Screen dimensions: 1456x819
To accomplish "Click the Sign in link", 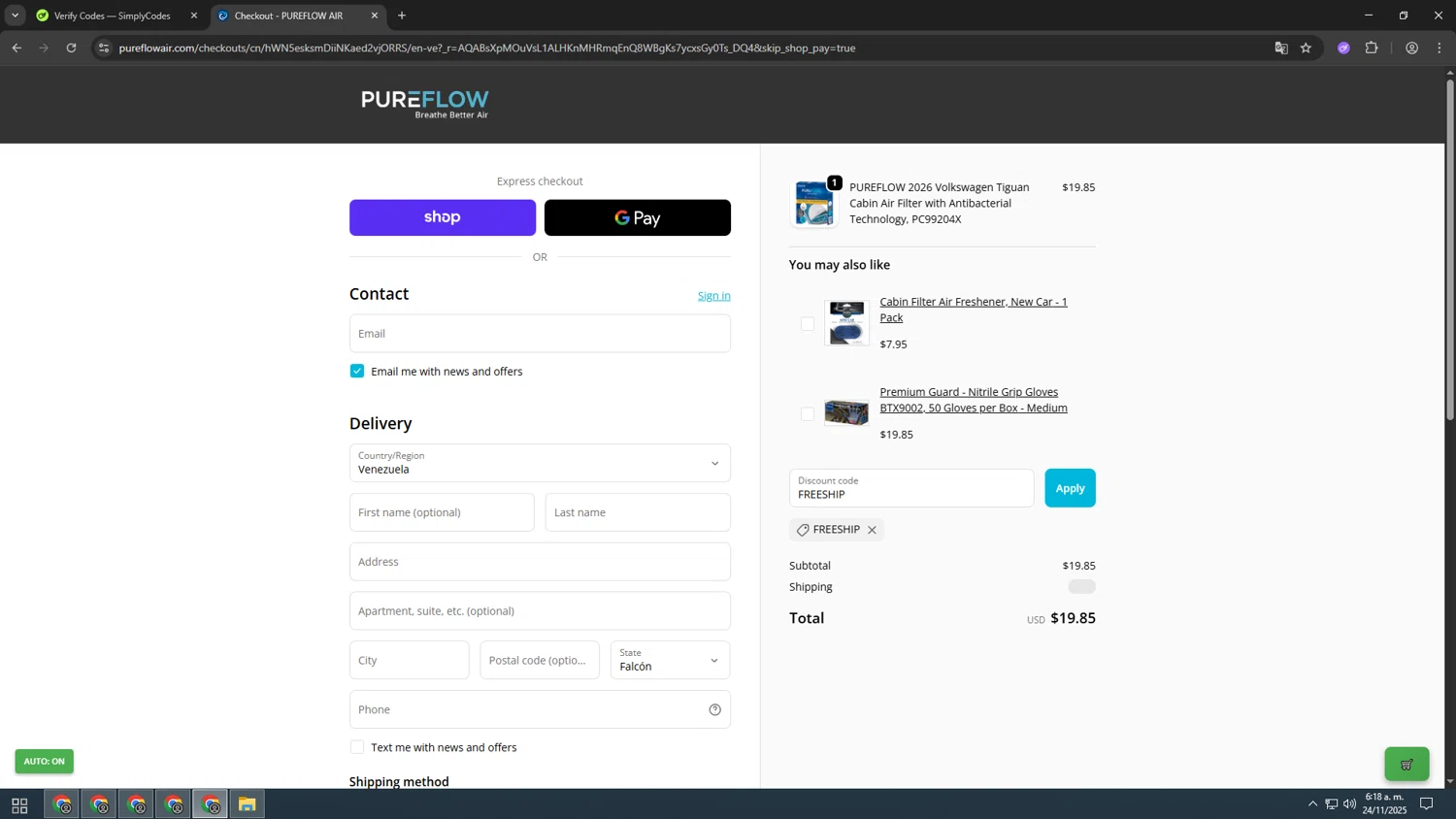I will 713,296.
